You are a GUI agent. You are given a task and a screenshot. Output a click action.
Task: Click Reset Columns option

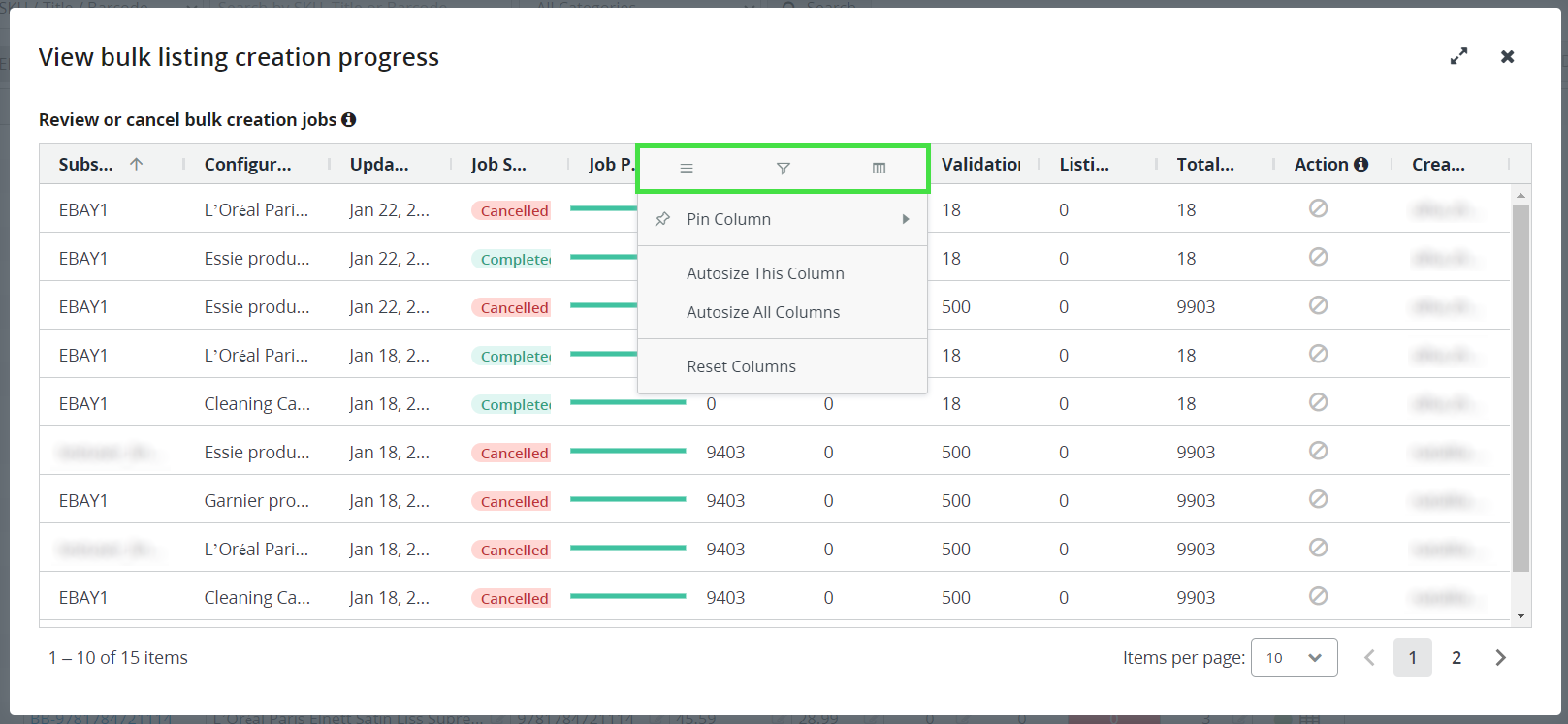tap(741, 366)
